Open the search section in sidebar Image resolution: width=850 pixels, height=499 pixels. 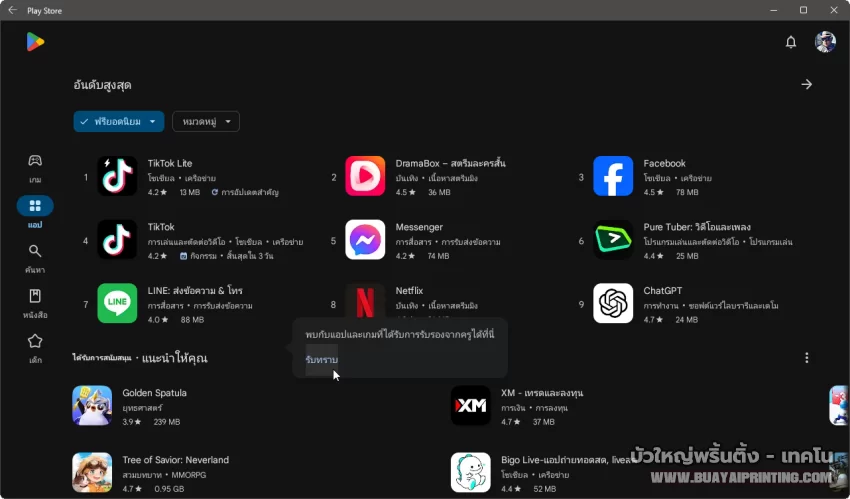(x=35, y=257)
